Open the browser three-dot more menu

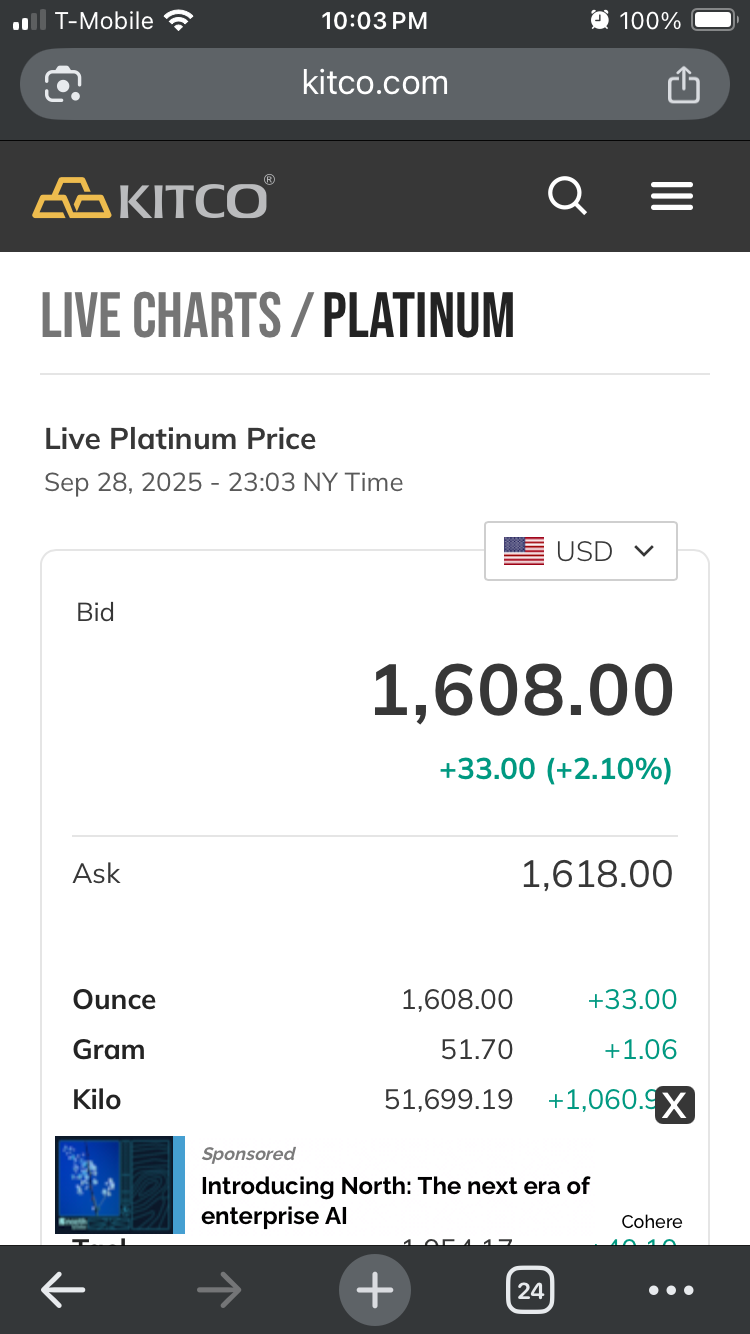[x=671, y=1290]
